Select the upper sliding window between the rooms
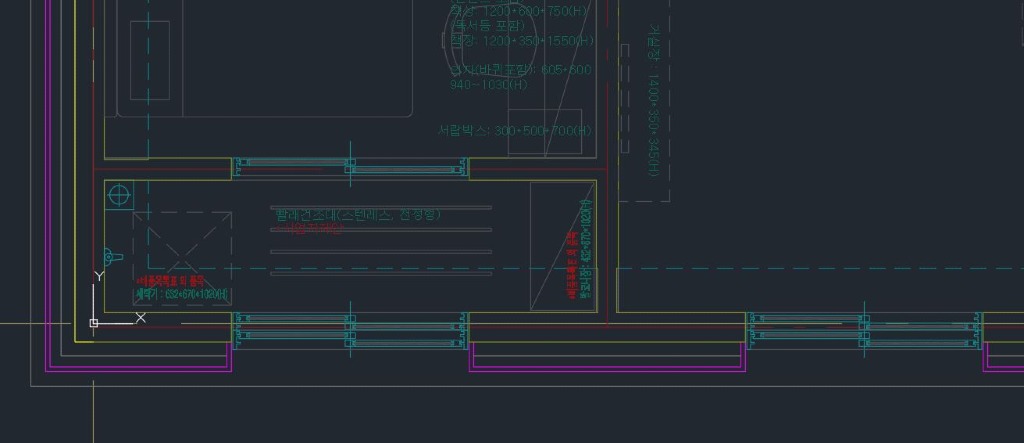The width and height of the screenshot is (1024, 443). [x=350, y=167]
